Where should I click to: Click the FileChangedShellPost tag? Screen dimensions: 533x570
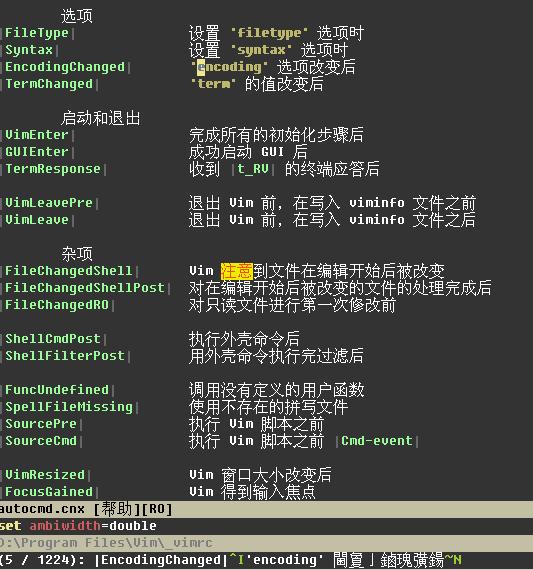pyautogui.click(x=85, y=288)
